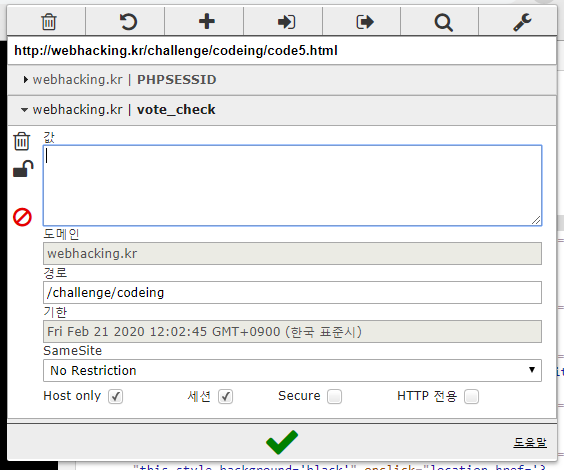
Task: Save cookie changes with green checkmark
Action: (x=282, y=442)
